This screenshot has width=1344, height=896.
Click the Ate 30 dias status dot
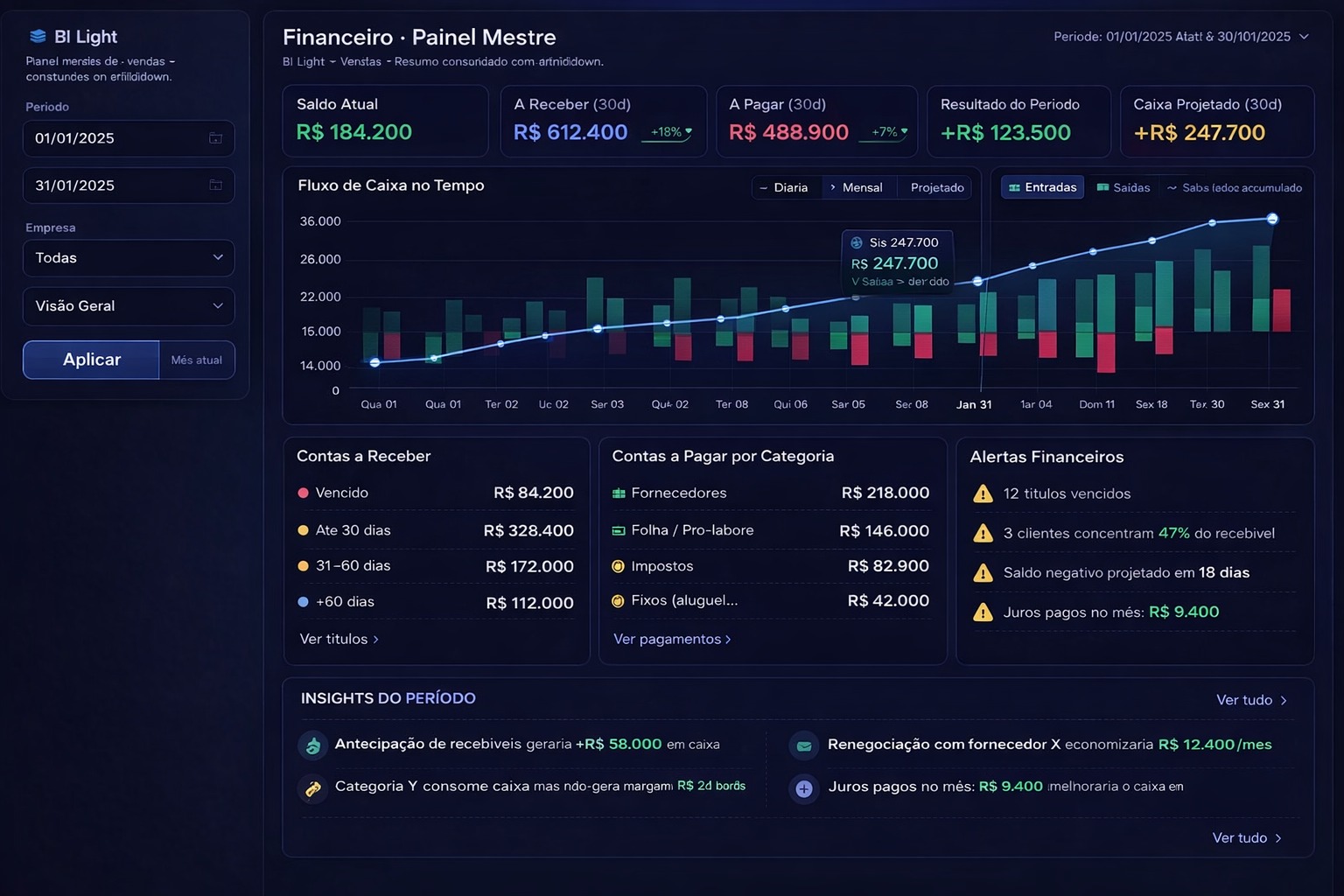303,530
